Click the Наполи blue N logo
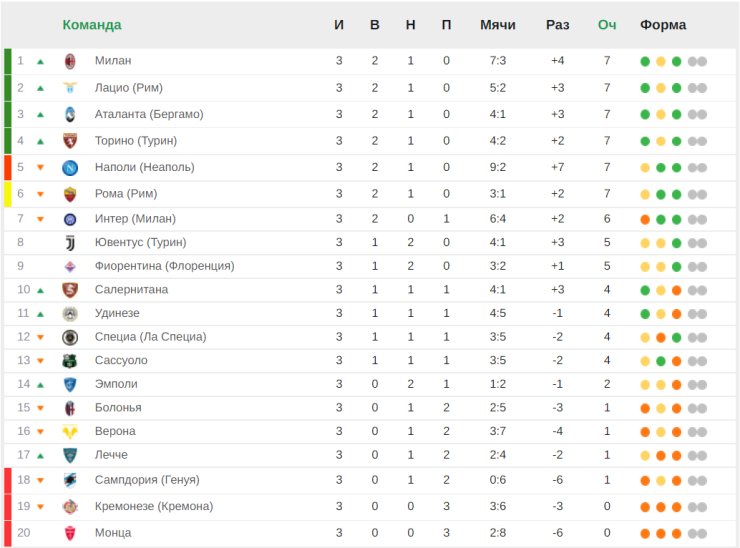The width and height of the screenshot is (740, 548). click(x=70, y=168)
